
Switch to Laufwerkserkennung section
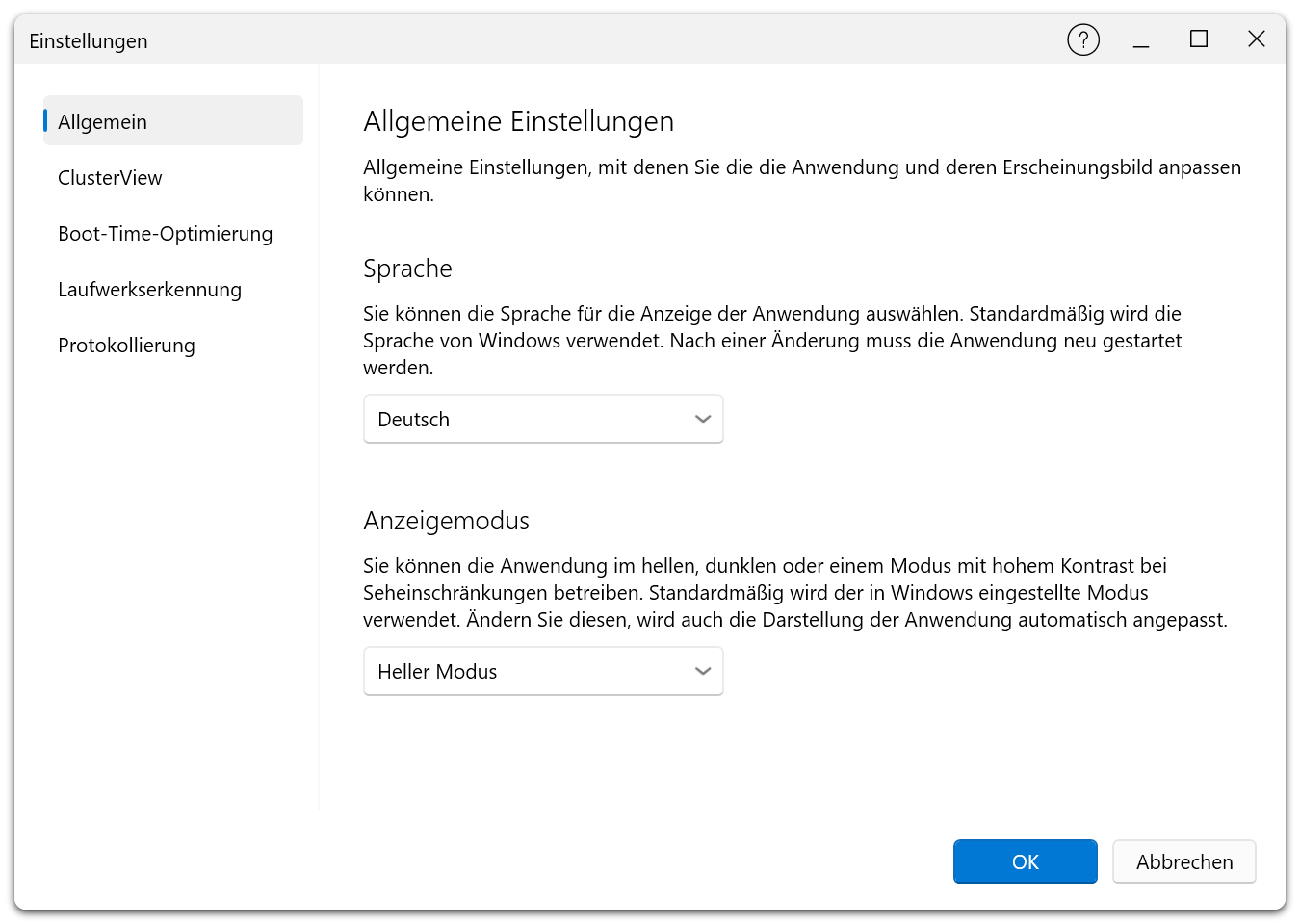pyautogui.click(x=149, y=289)
